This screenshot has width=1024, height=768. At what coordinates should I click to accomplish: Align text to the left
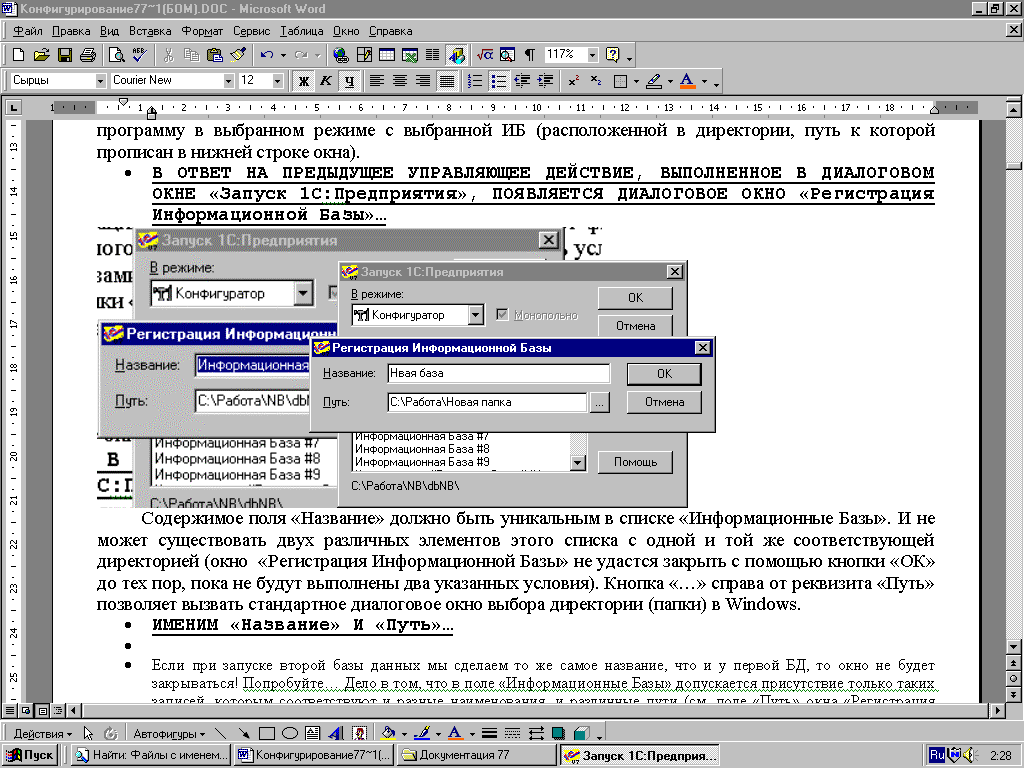(377, 81)
